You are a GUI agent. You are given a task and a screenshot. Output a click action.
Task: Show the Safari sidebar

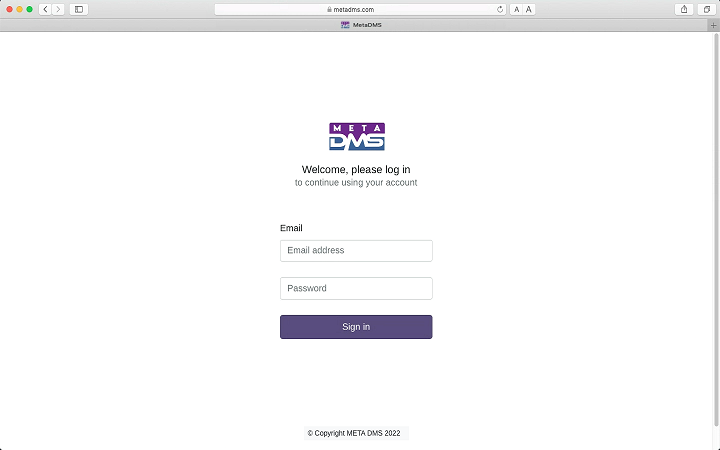[x=79, y=9]
